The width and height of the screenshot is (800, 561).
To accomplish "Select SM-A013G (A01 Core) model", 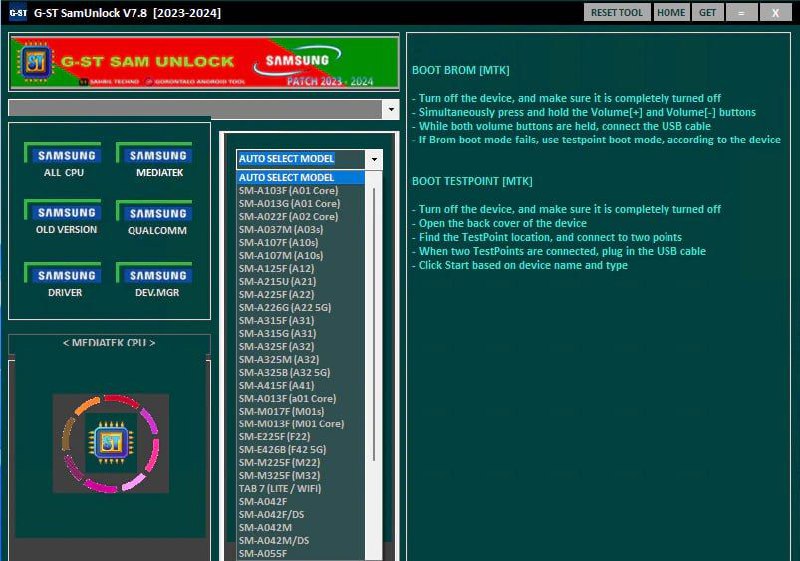I will tap(301, 203).
